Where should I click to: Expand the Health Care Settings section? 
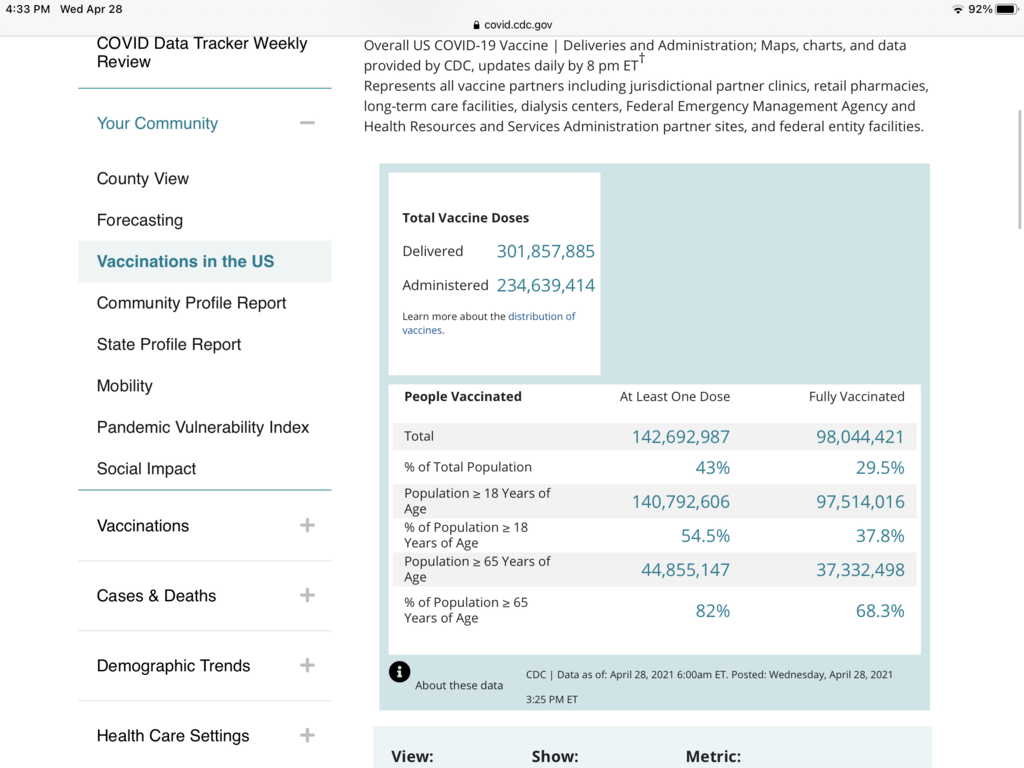coord(307,736)
